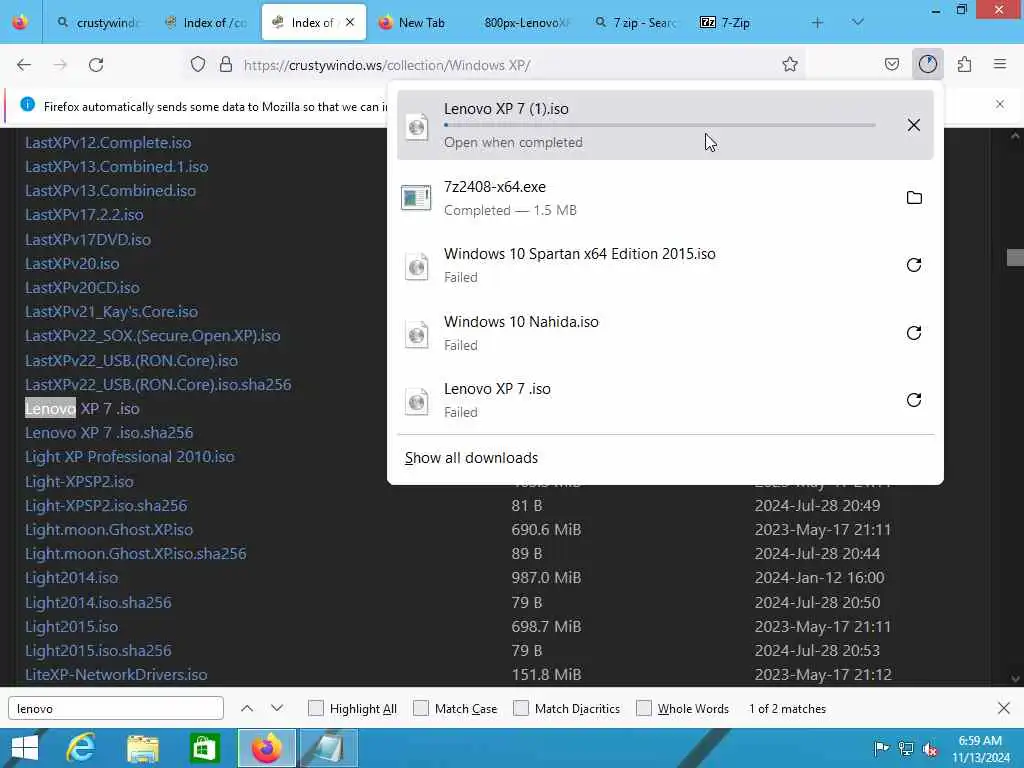This screenshot has width=1024, height=768.
Task: Reload the current page
Action: pyautogui.click(x=96, y=64)
